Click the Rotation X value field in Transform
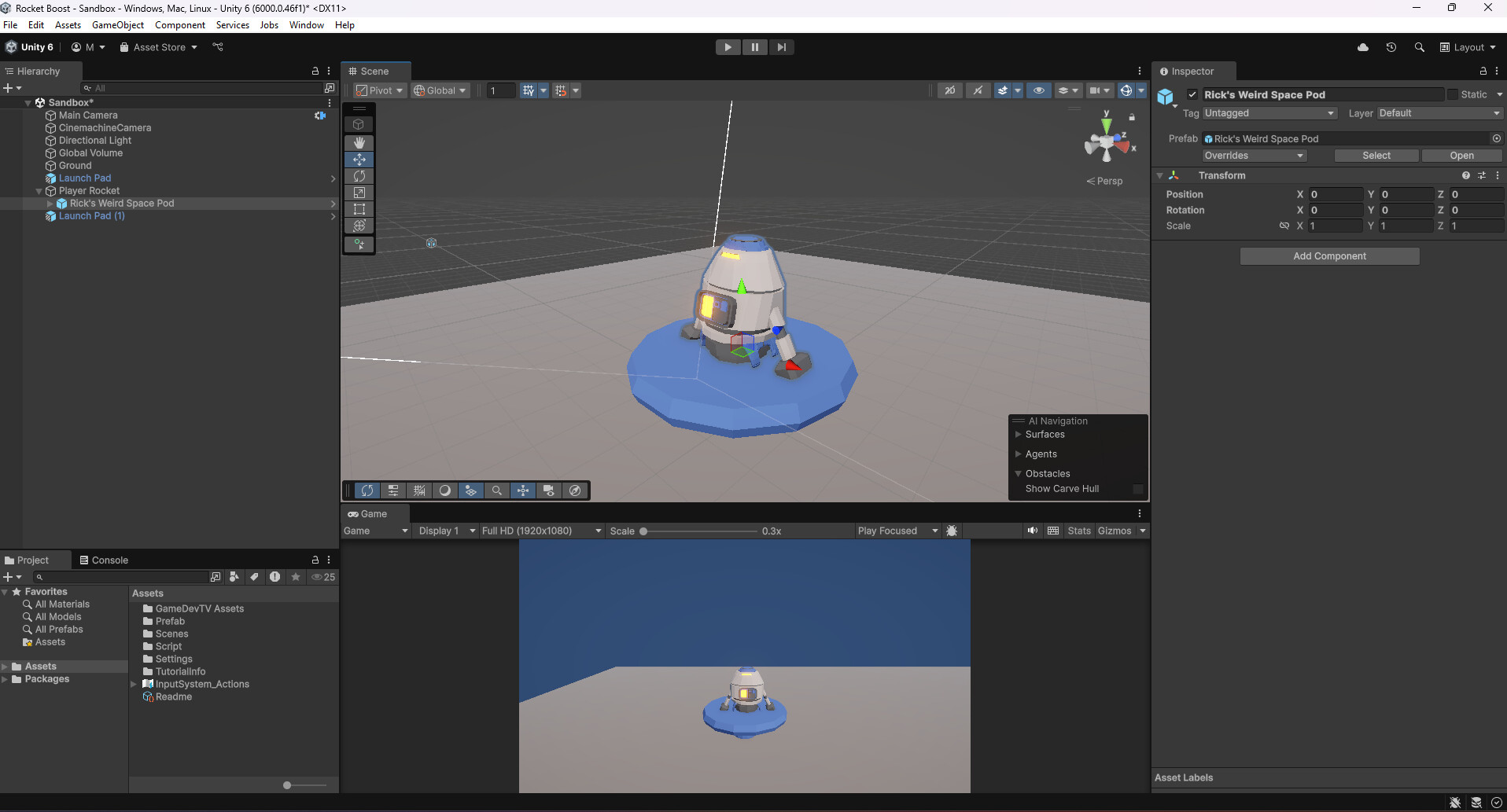 coord(1337,210)
